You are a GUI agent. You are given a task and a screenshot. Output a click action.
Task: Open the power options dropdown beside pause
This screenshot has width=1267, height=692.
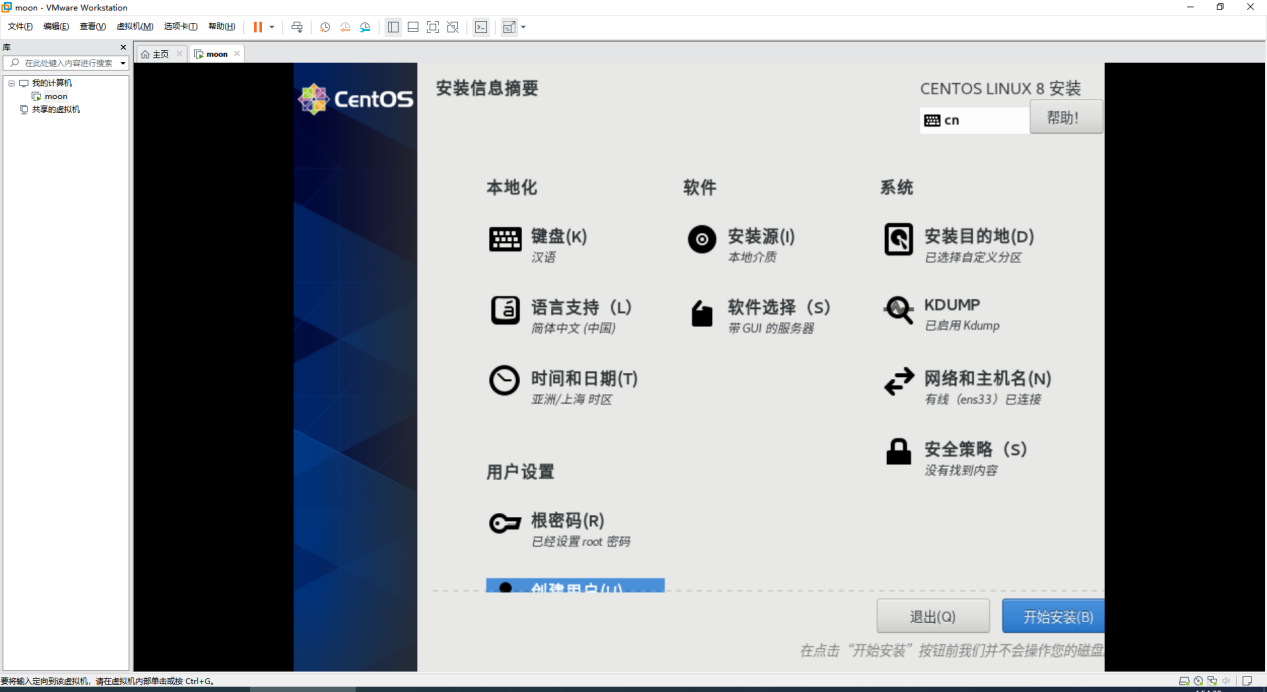272,27
